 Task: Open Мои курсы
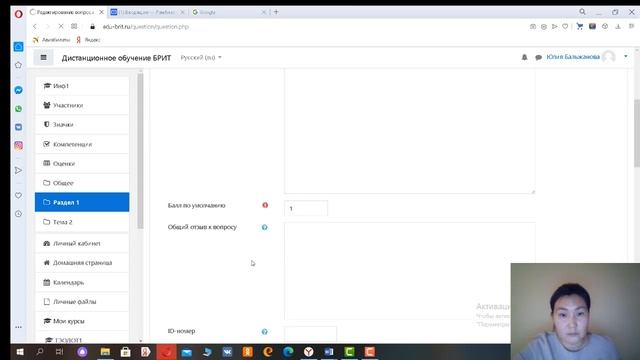[x=82, y=321]
